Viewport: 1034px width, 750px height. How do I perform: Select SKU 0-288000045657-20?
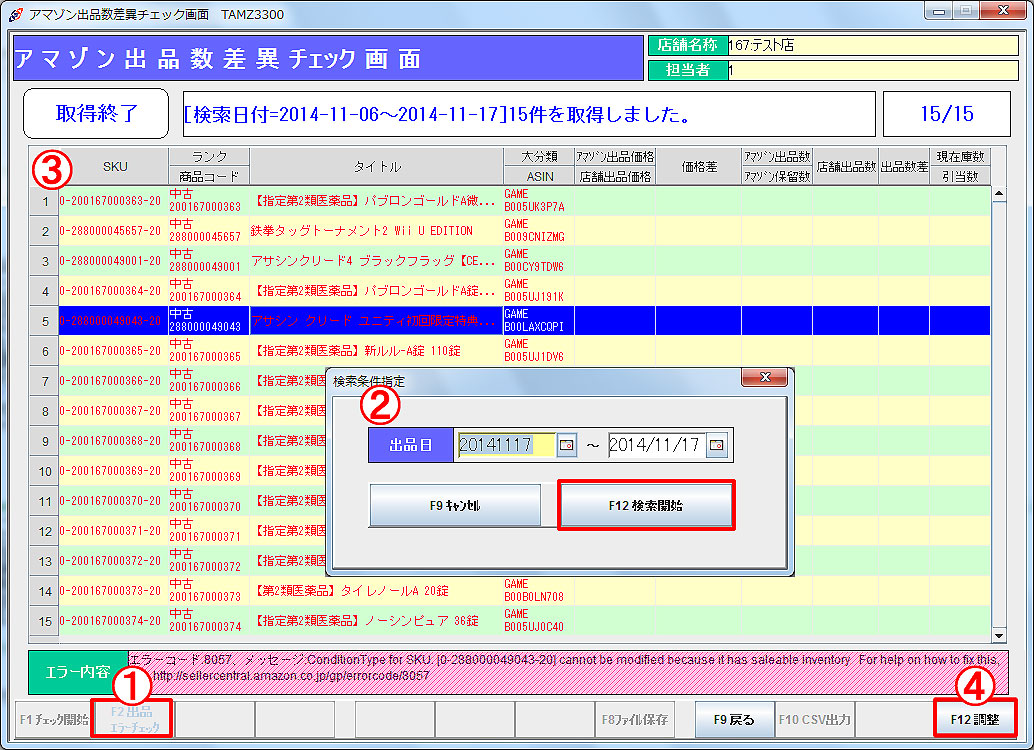tap(111, 231)
